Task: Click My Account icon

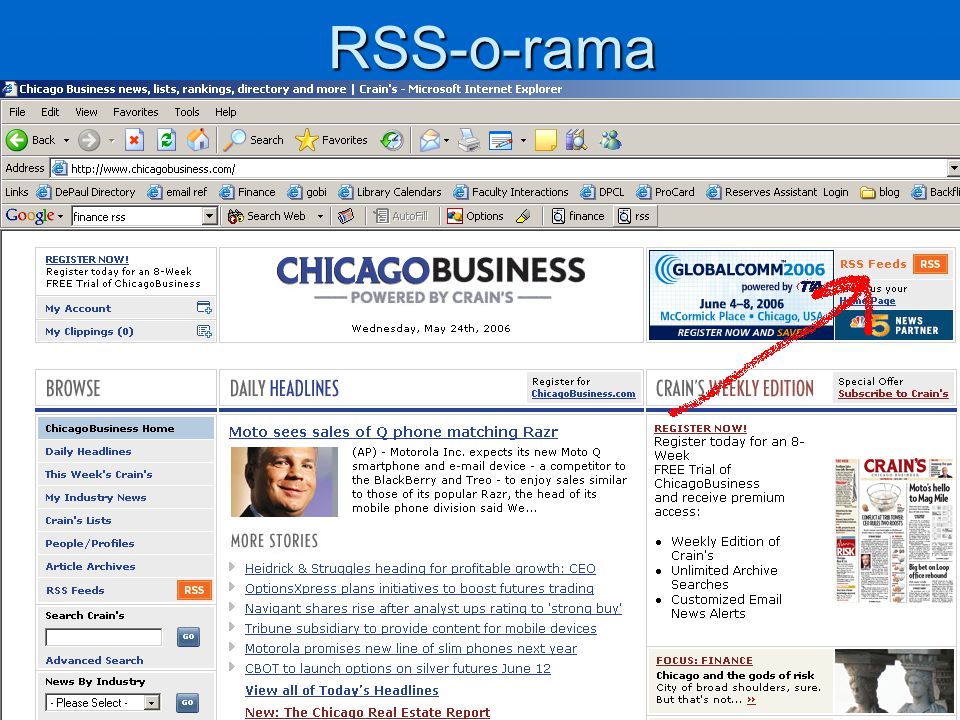Action: [204, 307]
